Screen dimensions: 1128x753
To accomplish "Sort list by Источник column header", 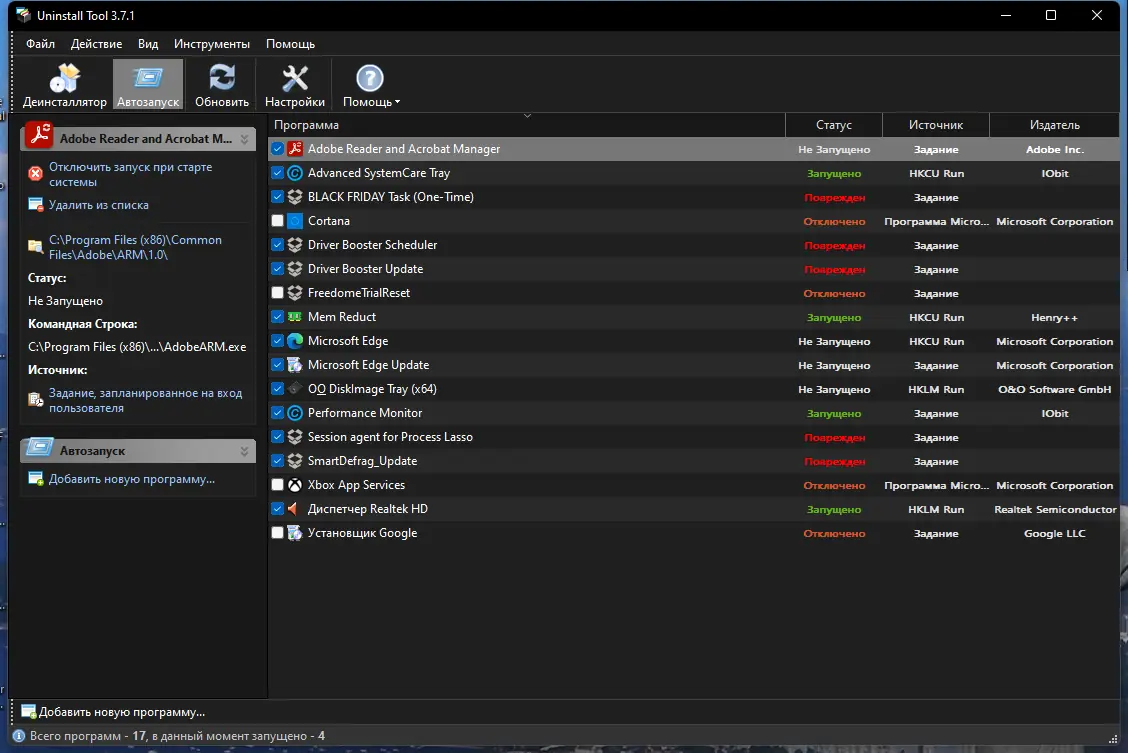I will (x=935, y=124).
